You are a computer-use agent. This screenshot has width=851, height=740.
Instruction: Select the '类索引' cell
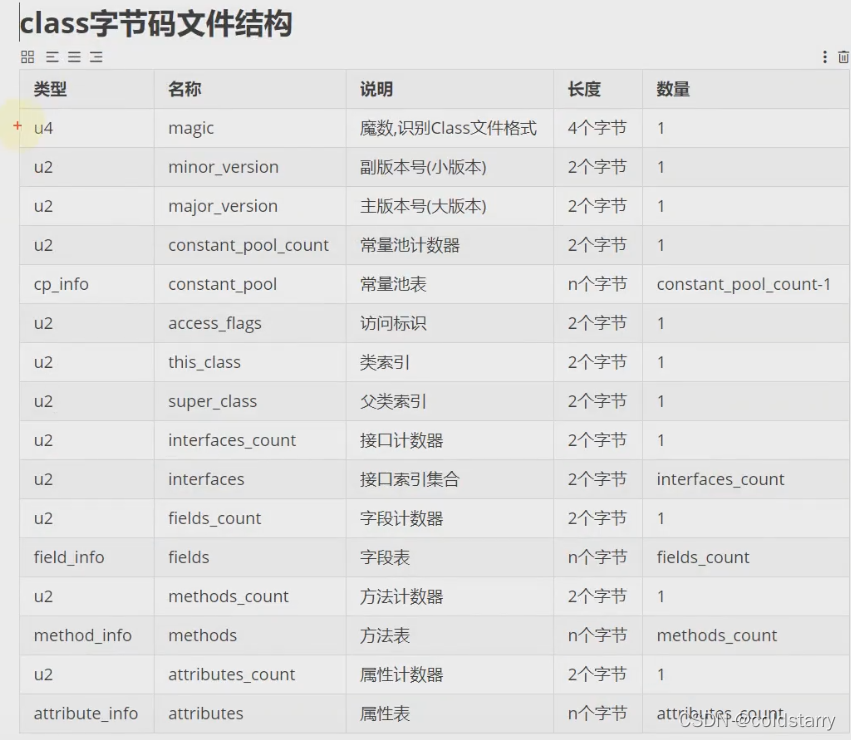(385, 362)
